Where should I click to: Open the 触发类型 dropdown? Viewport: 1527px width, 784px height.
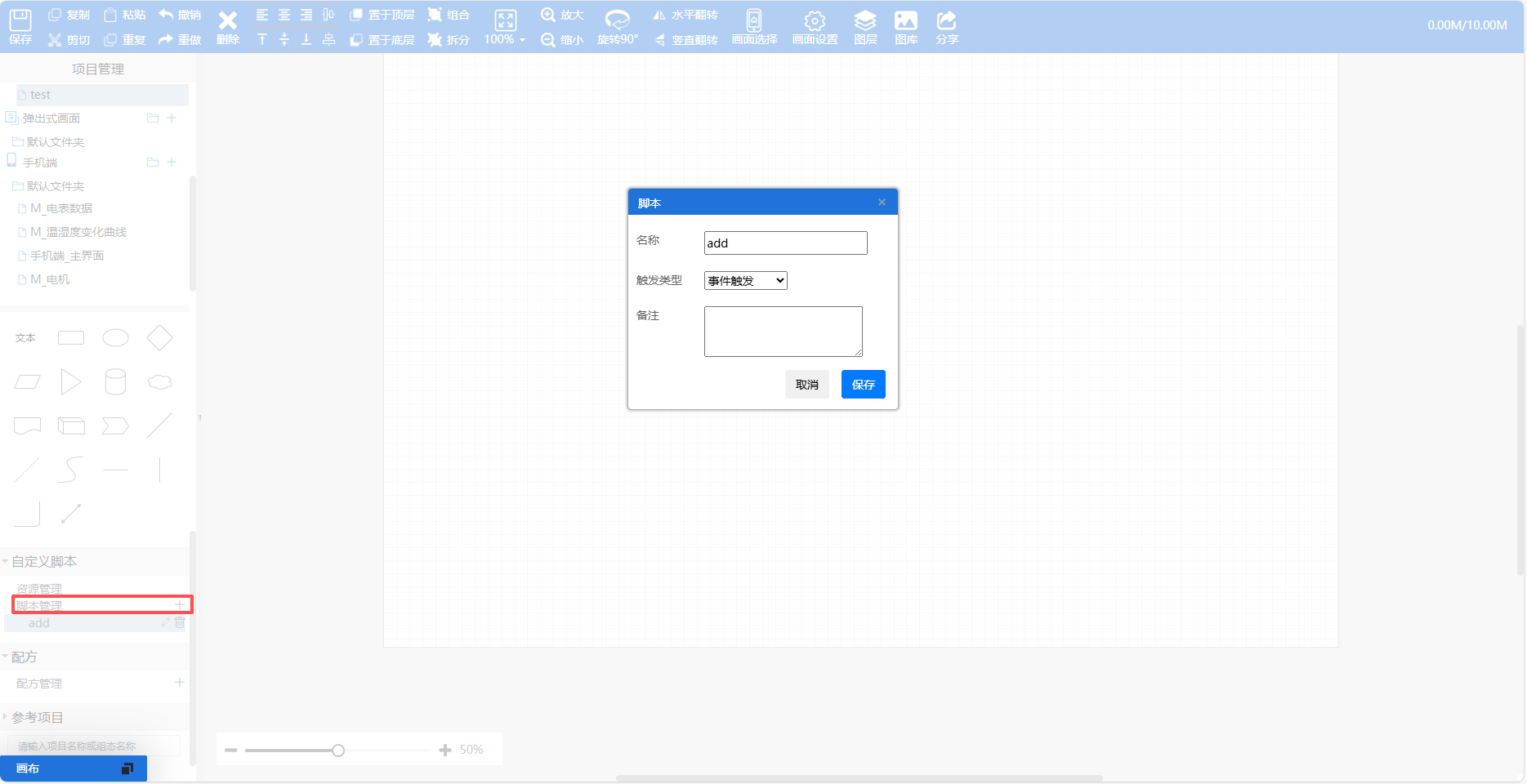[745, 281]
